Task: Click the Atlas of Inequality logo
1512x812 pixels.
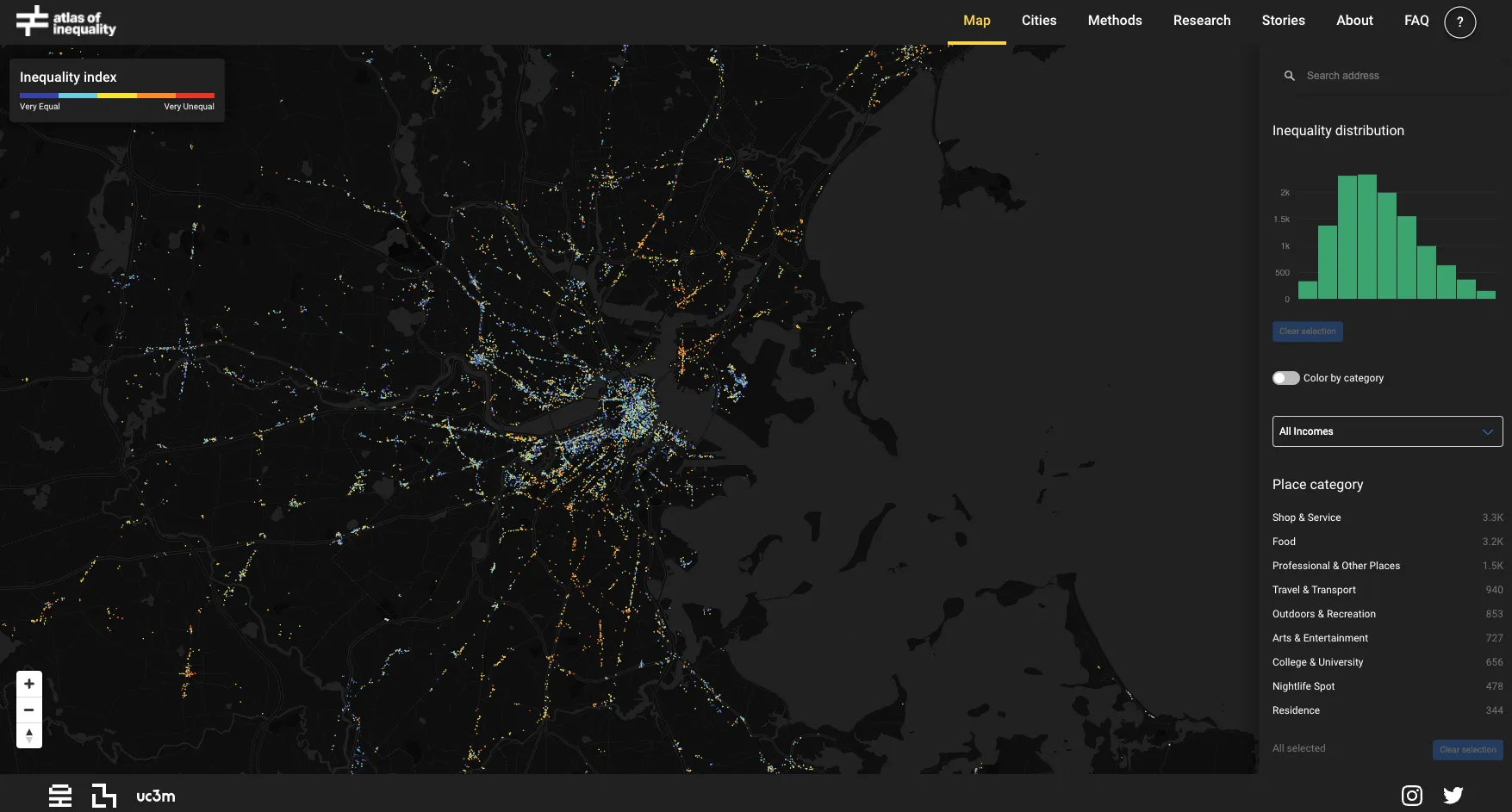Action: tap(65, 22)
